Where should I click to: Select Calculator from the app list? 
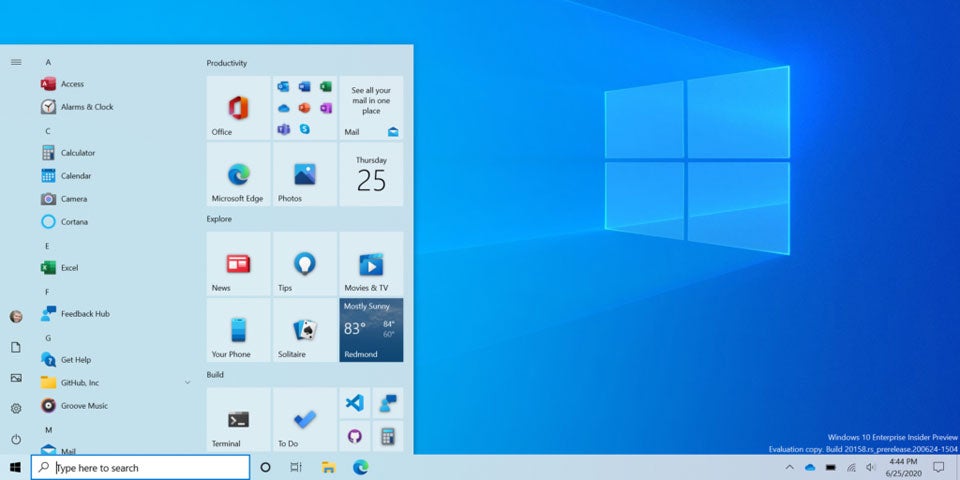(x=77, y=153)
